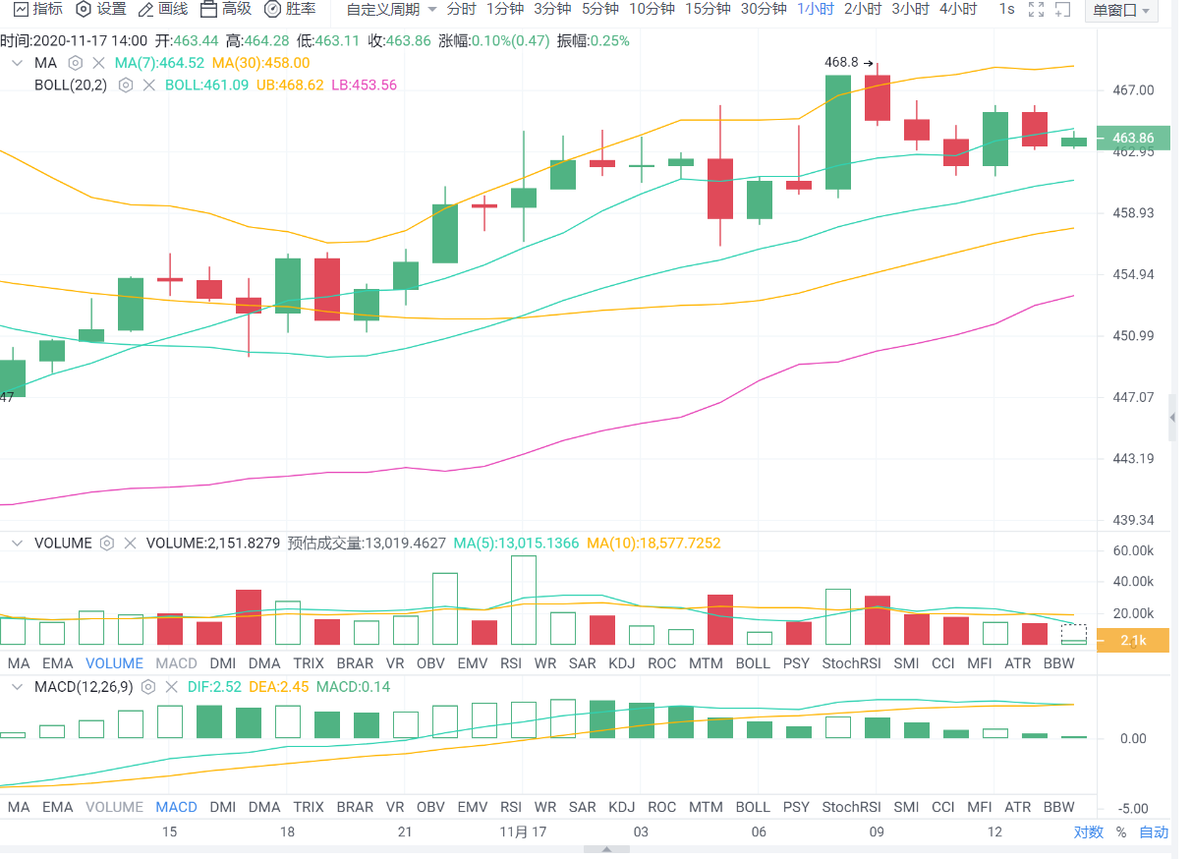This screenshot has height=859, width=1192.
Task: Collapse the MA indicator row
Action: point(17,63)
